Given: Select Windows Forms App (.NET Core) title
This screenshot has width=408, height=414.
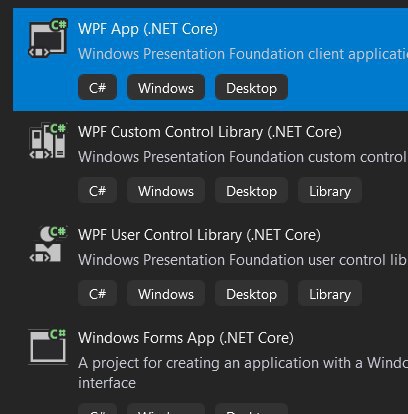Looking at the screenshot, I should [186, 338].
